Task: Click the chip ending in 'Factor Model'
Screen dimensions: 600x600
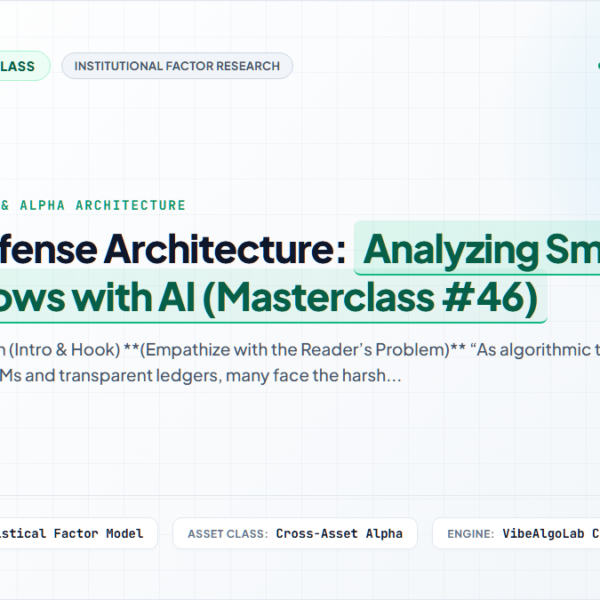Action: tap(78, 533)
